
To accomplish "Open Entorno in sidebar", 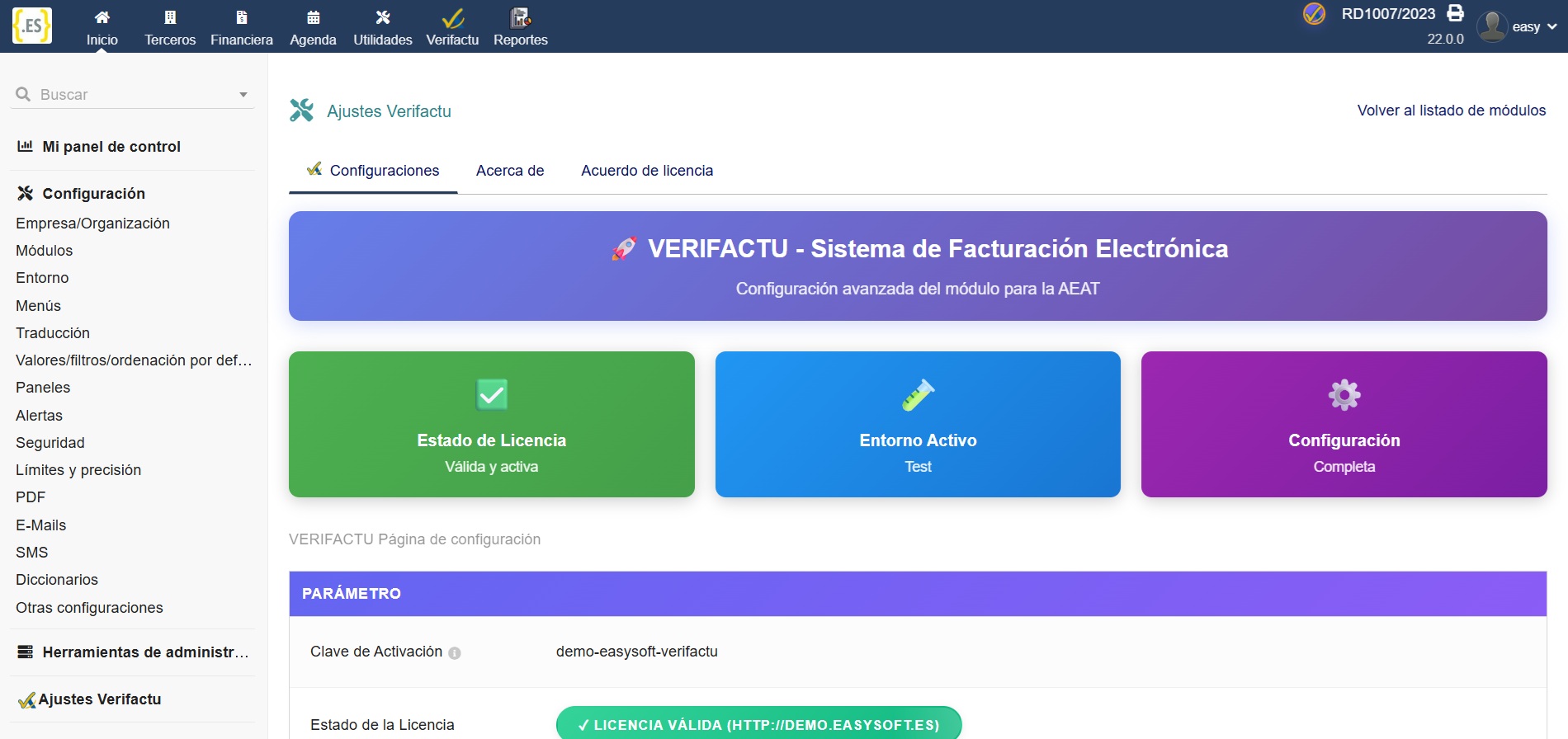I will coord(42,278).
